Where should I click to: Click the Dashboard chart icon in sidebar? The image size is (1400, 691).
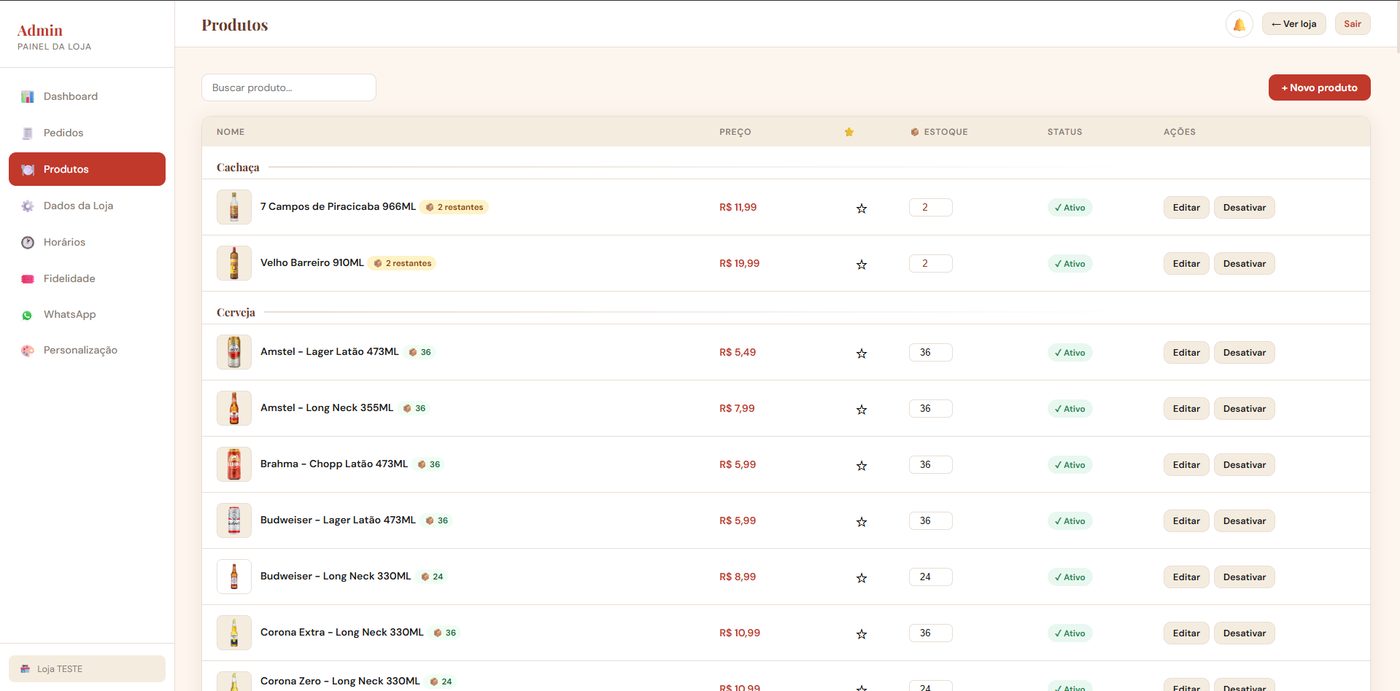coord(28,97)
